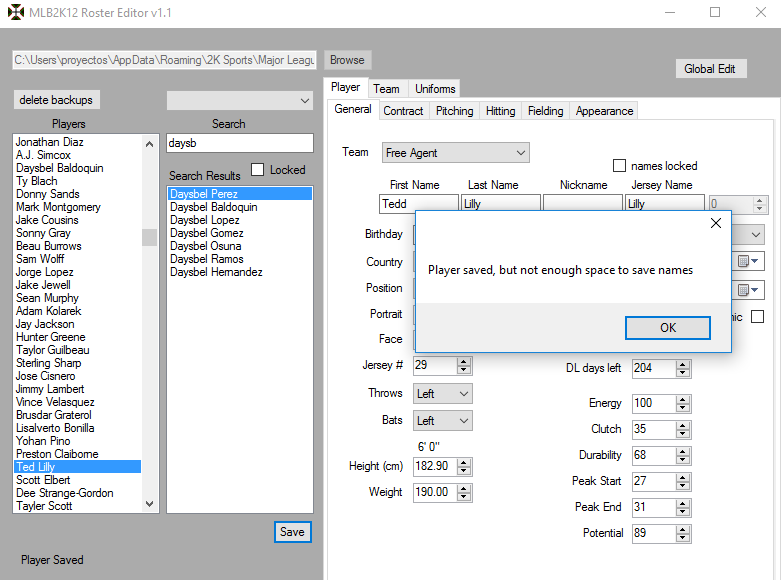Open the Appearance sub-tab

(604, 111)
